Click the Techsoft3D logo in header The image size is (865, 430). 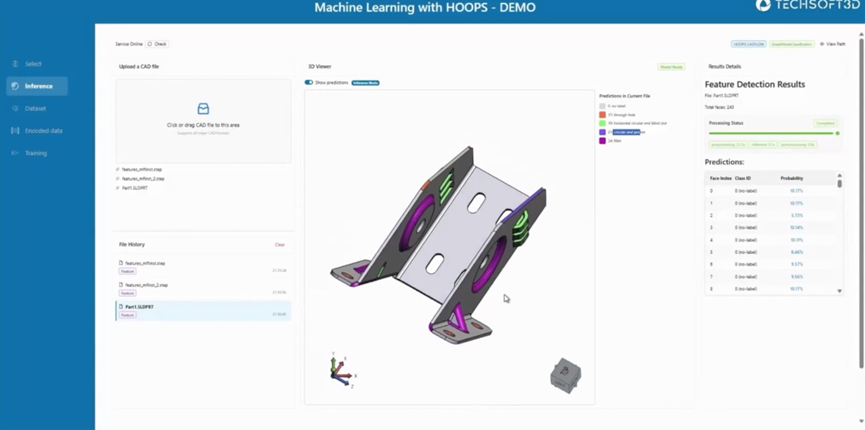807,6
